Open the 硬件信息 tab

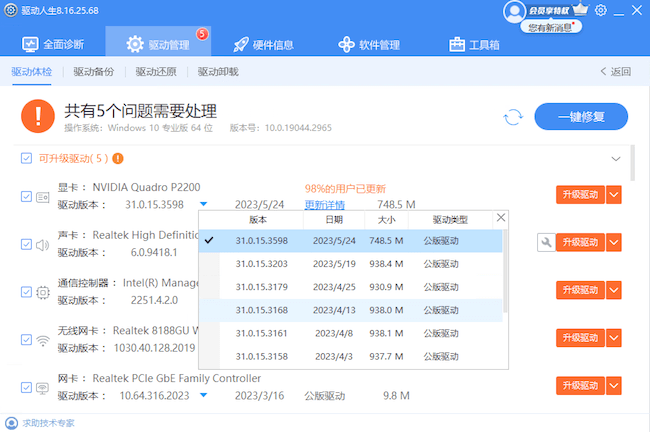(263, 44)
